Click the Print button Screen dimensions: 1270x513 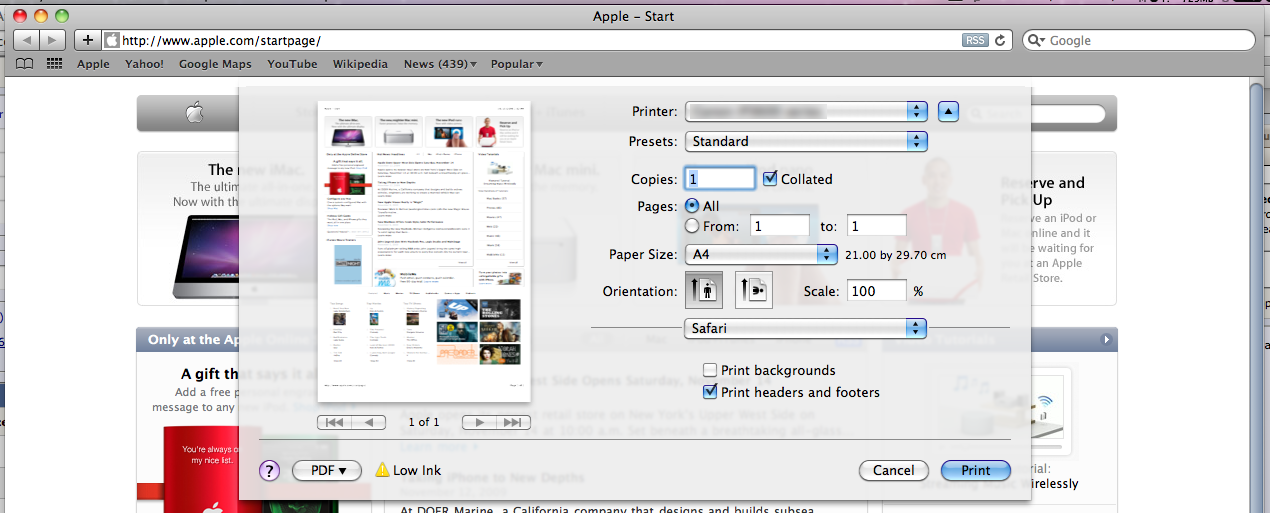pyautogui.click(x=976, y=471)
